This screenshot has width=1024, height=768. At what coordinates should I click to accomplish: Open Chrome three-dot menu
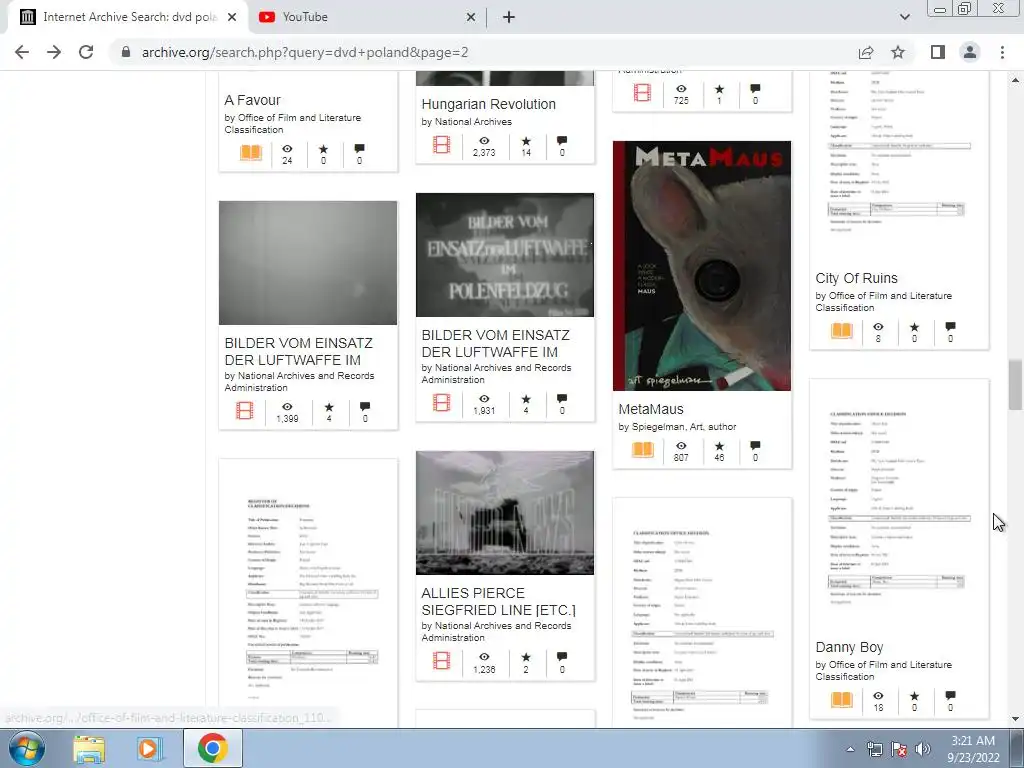click(1002, 52)
